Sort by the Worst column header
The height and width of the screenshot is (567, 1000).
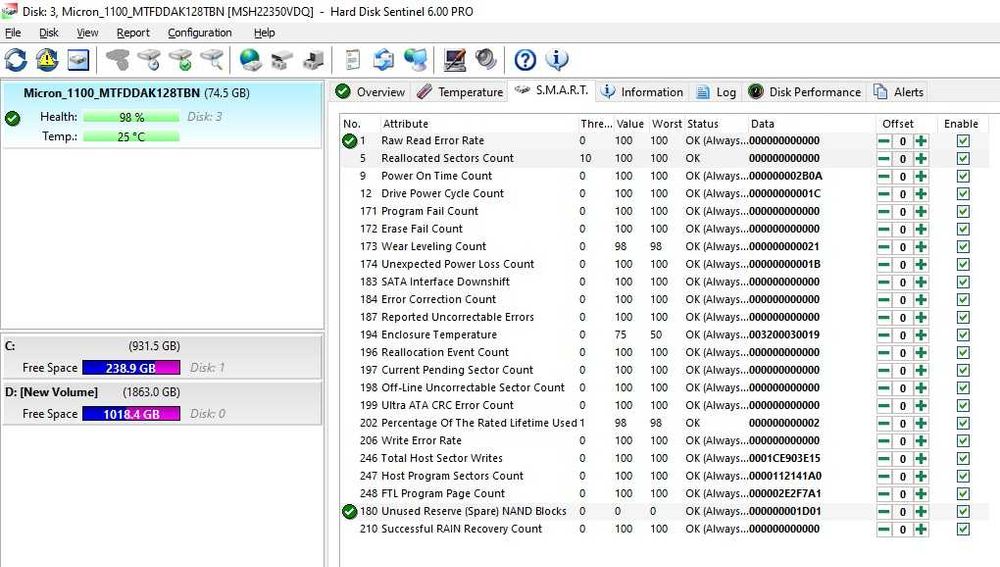click(666, 124)
